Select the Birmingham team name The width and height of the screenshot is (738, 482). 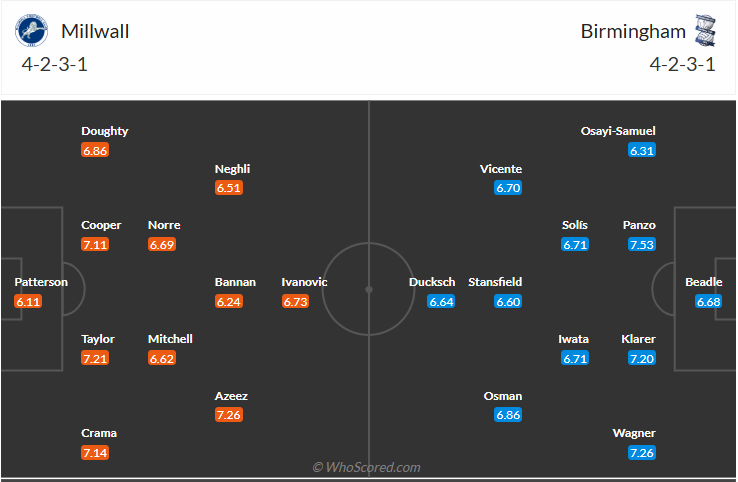[634, 31]
